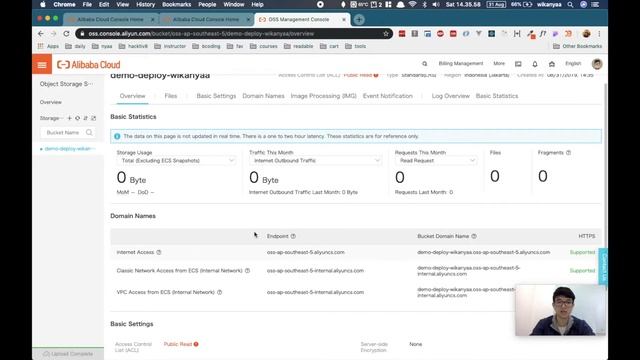Image resolution: width=640 pixels, height=360 pixels.
Task: Open the console search magnifier icon
Action: pos(424,64)
